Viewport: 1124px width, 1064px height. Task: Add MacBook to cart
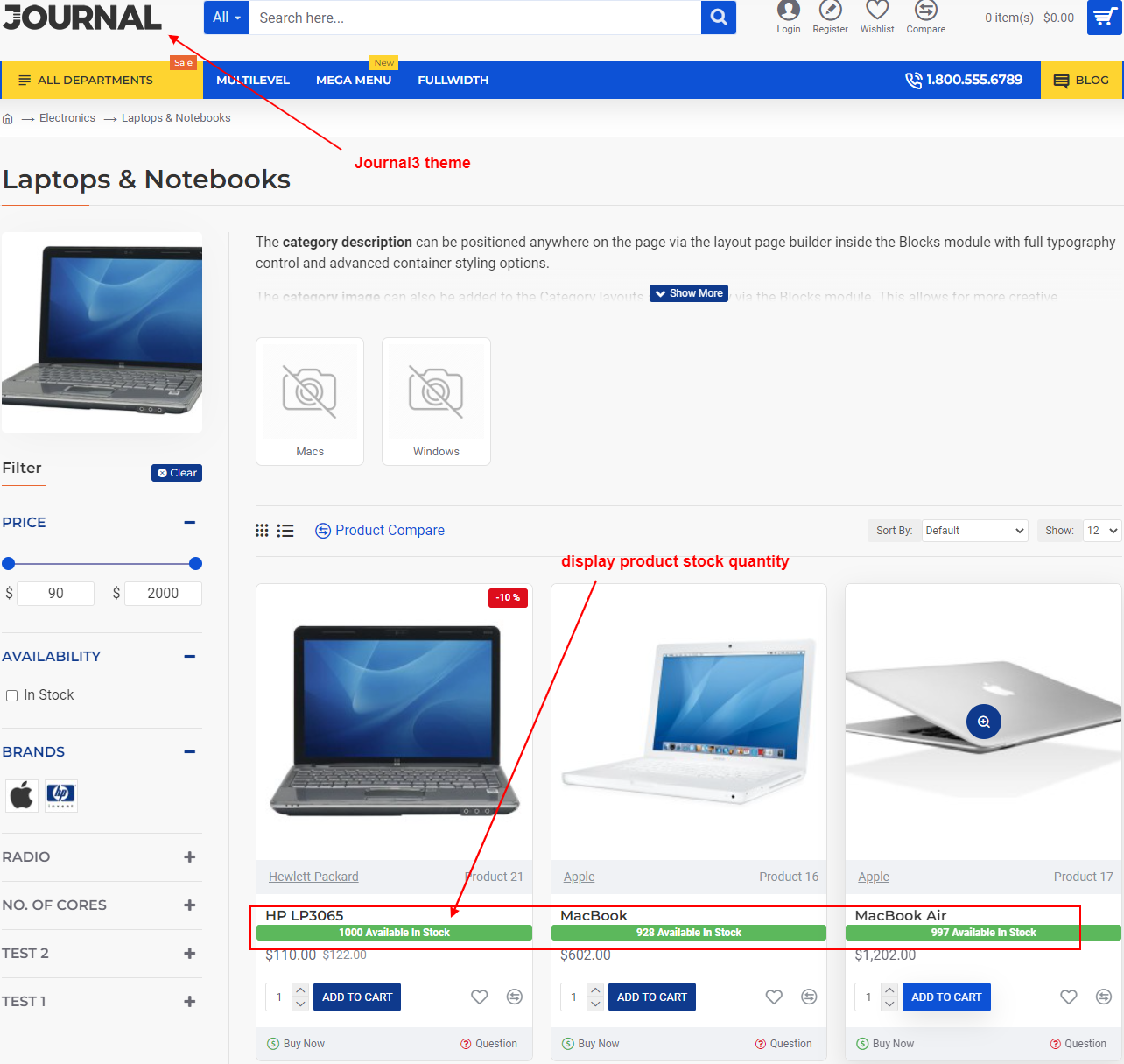(652, 997)
